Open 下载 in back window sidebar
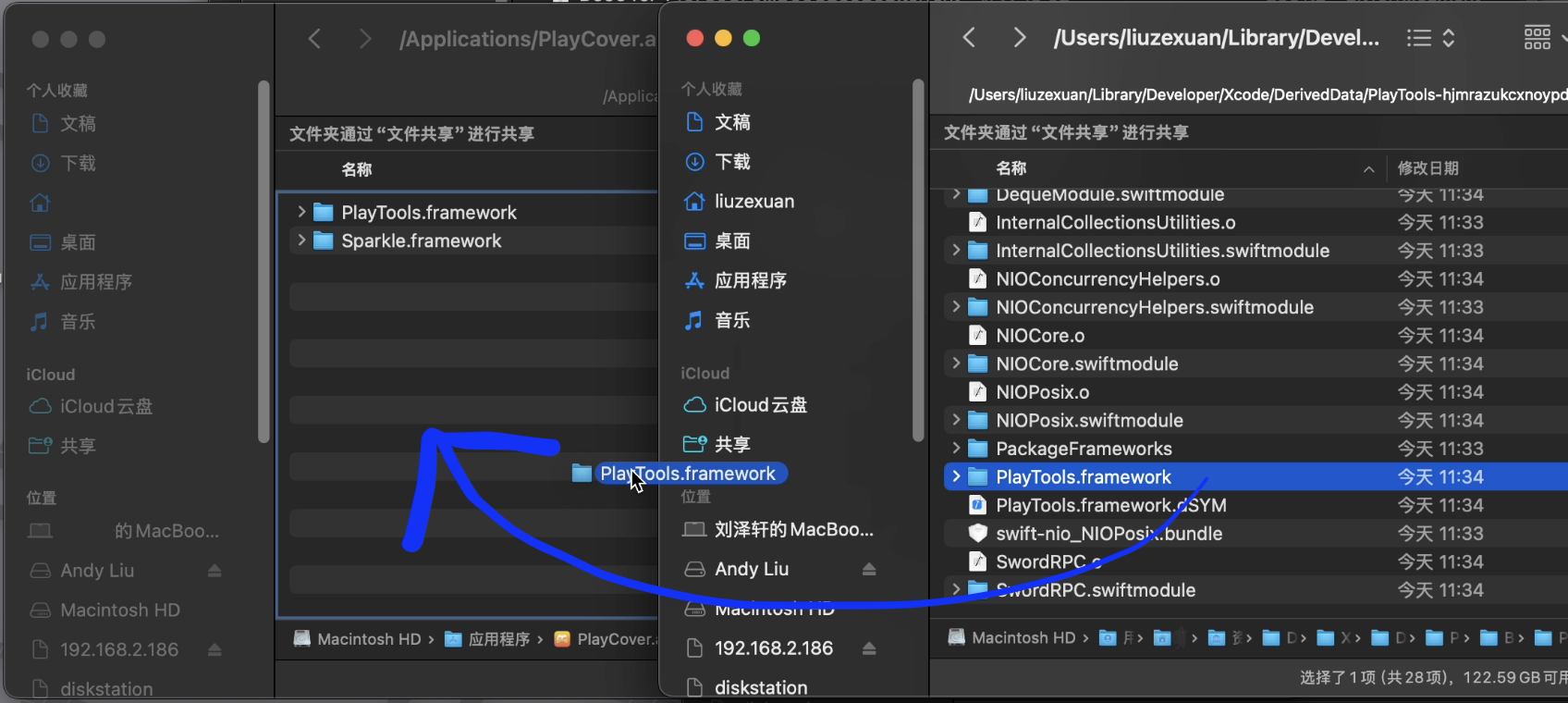 (x=78, y=164)
